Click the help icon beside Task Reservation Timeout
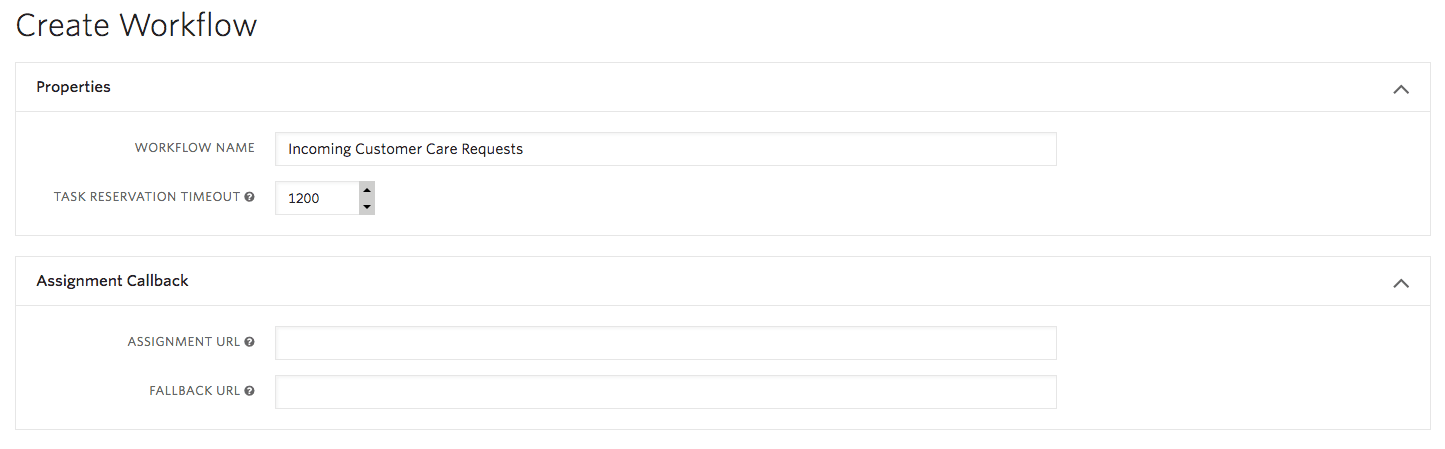This screenshot has height=449, width=1445. pyautogui.click(x=250, y=198)
